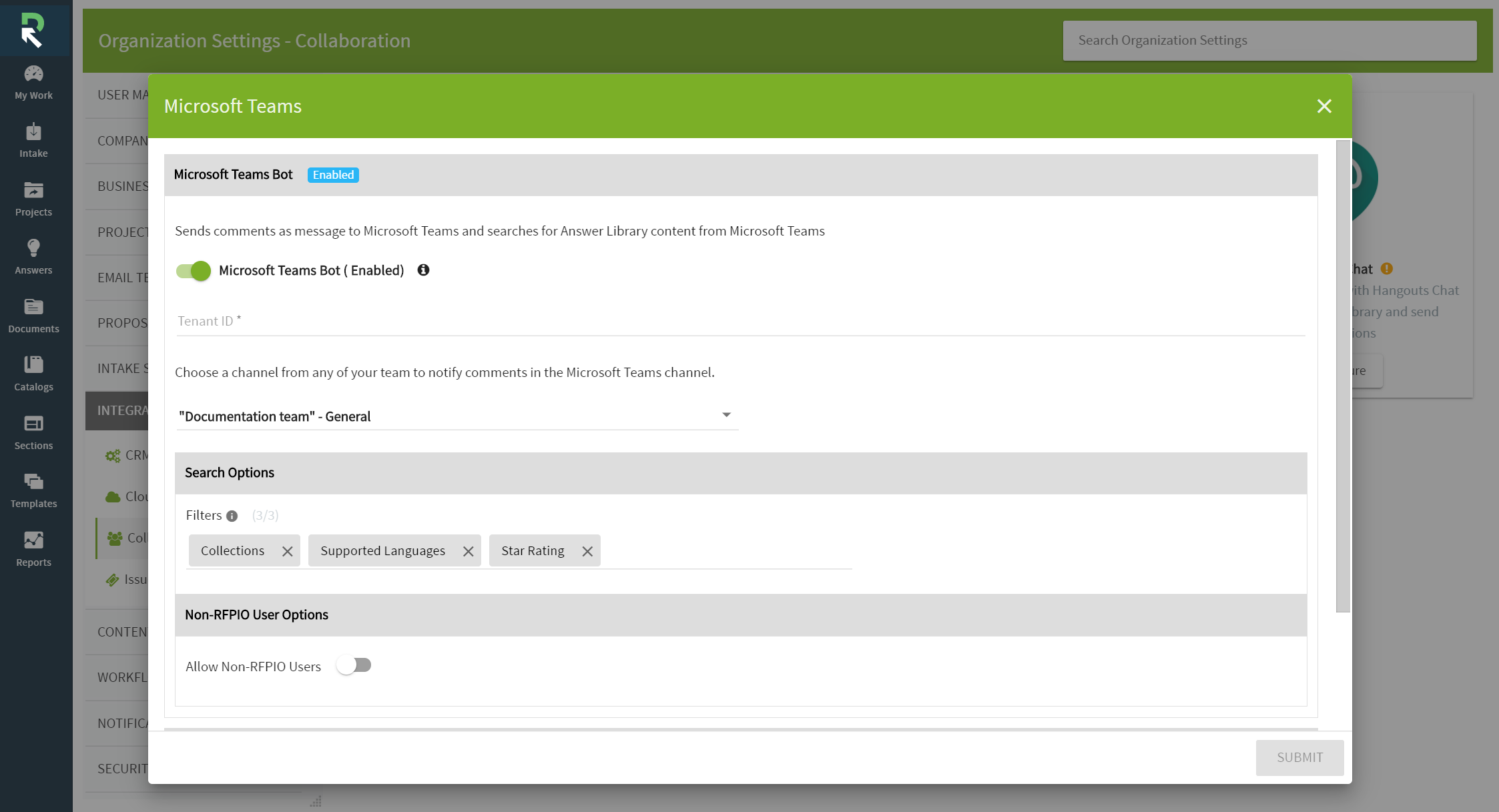Click the CRM gears icon
This screenshot has width=1499, height=812.
click(x=113, y=456)
